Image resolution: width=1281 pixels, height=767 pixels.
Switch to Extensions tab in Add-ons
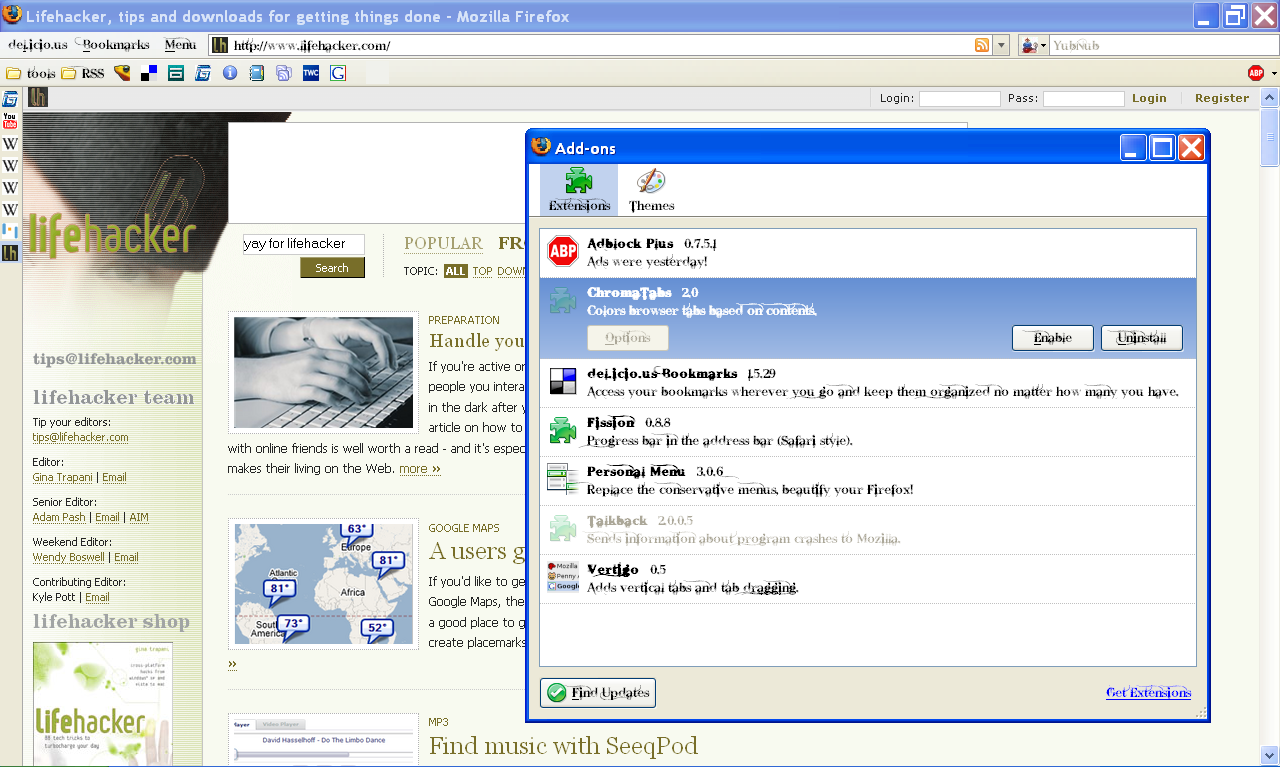(579, 190)
